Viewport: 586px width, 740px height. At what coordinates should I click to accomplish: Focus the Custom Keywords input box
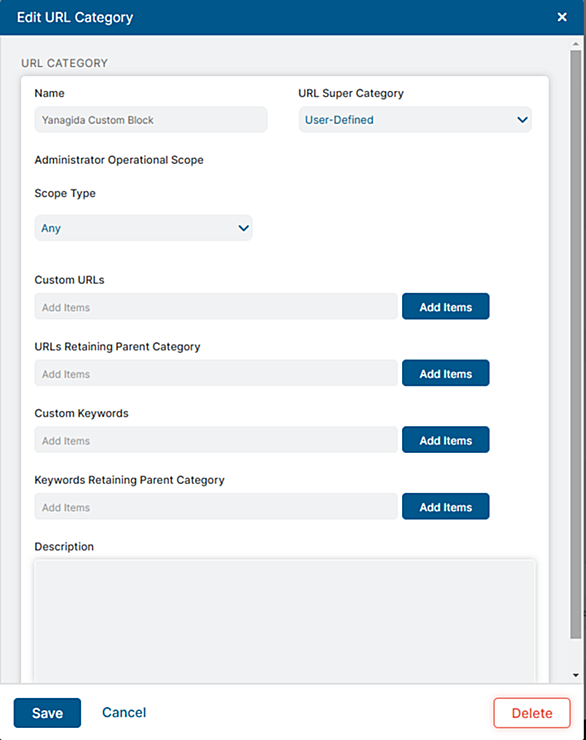[216, 440]
